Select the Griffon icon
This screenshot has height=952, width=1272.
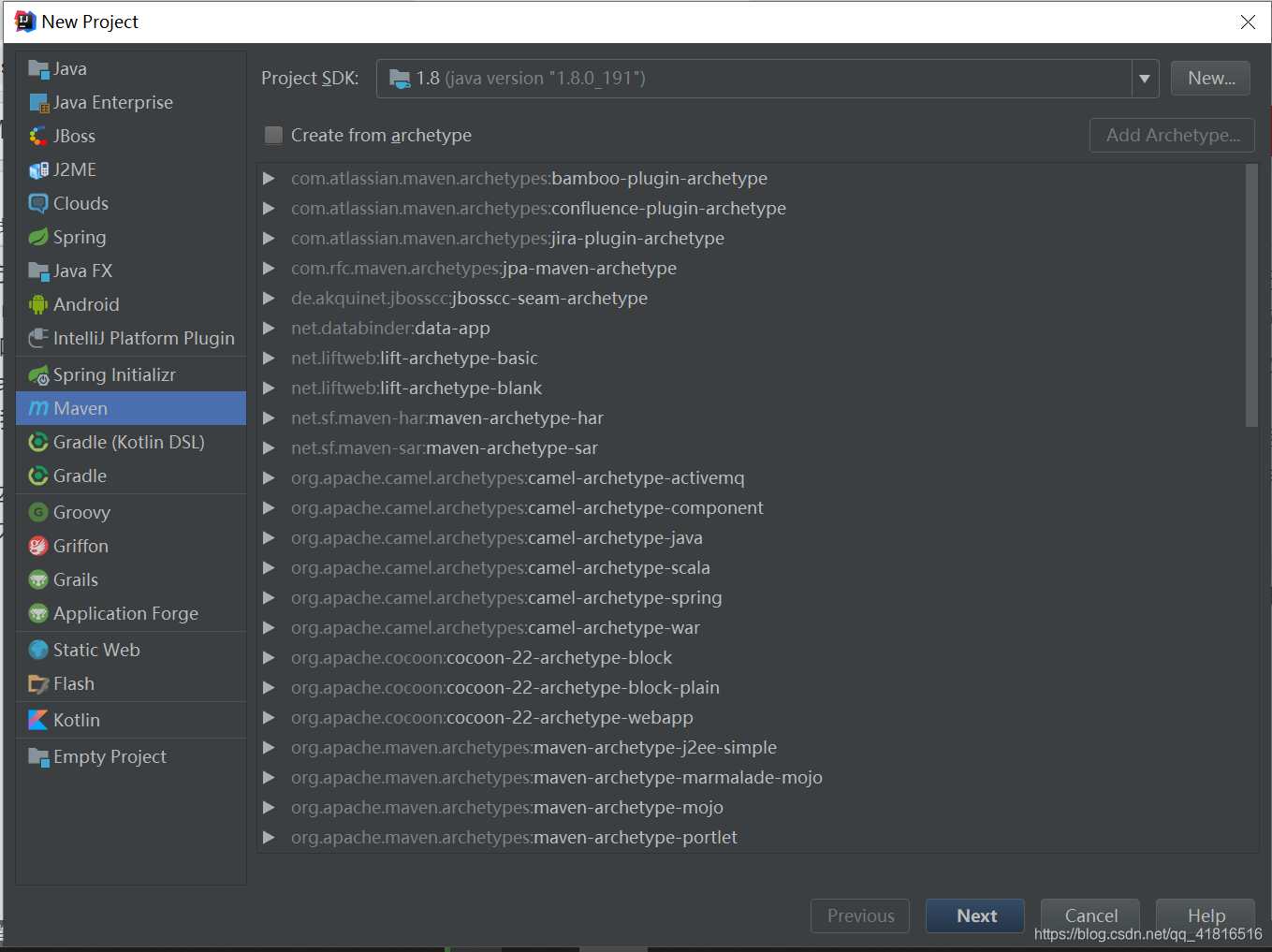[x=38, y=546]
